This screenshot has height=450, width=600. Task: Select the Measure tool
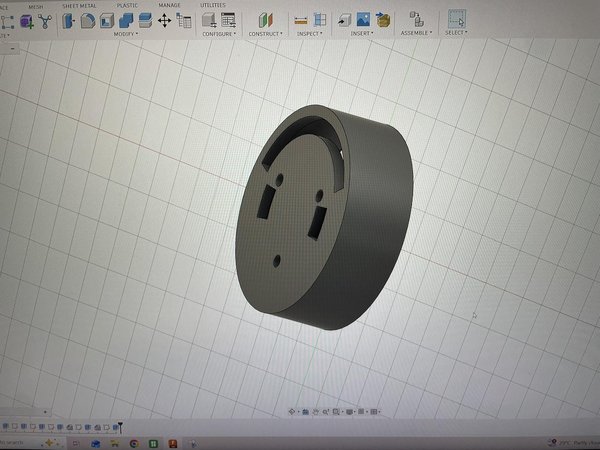tap(301, 20)
